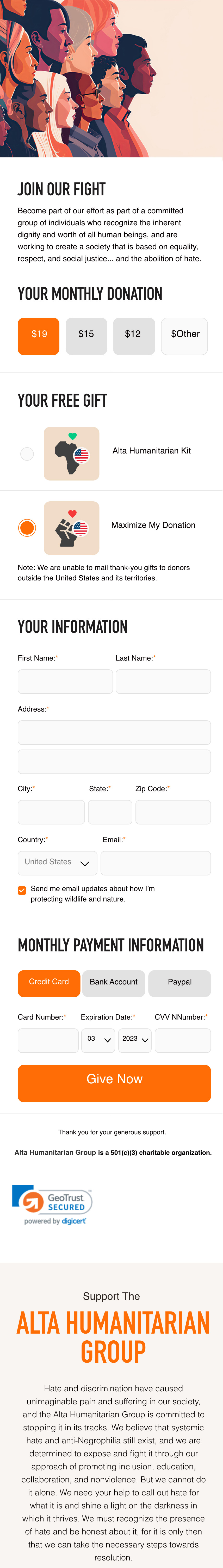
Task: Click the Alta Humanitarian Kit gift image
Action: tap(71, 453)
